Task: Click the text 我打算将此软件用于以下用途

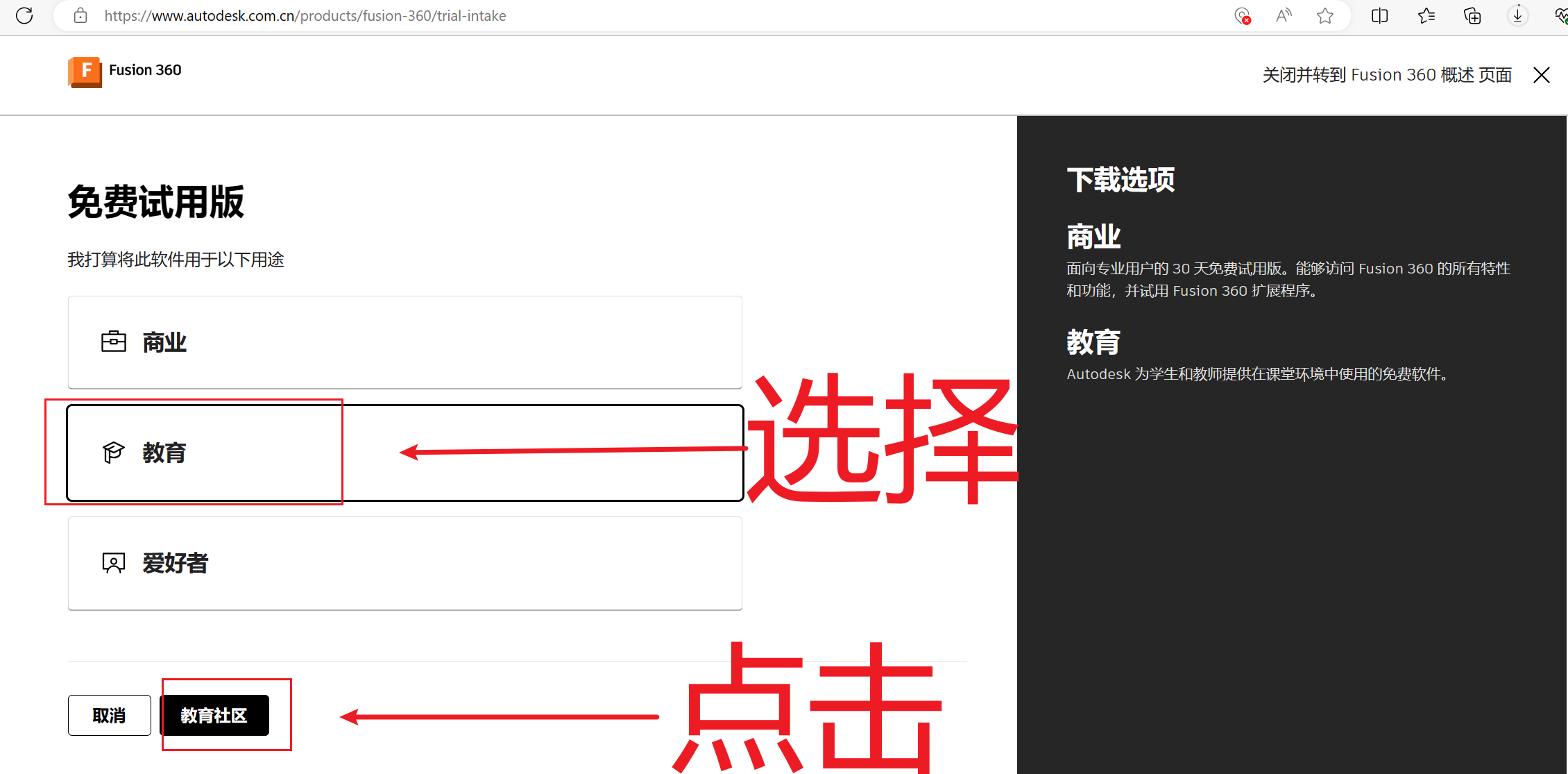Action: coord(176,260)
